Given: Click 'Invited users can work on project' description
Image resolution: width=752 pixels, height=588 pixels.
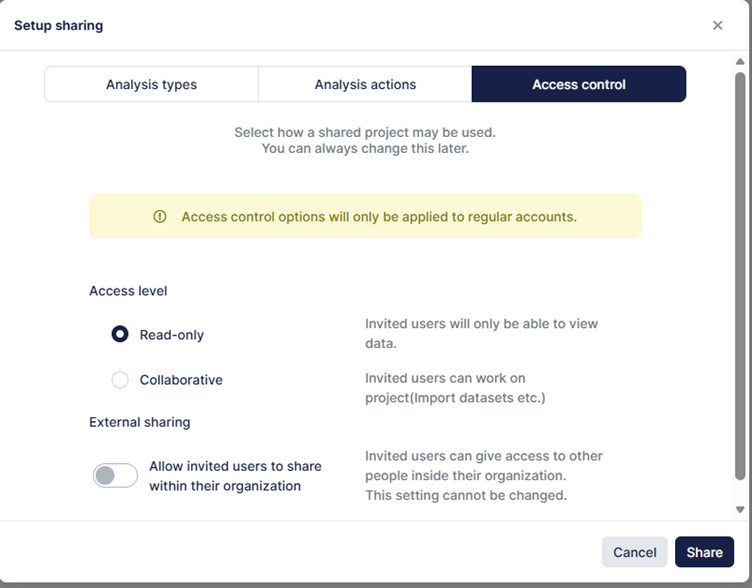Looking at the screenshot, I should click(455, 388).
